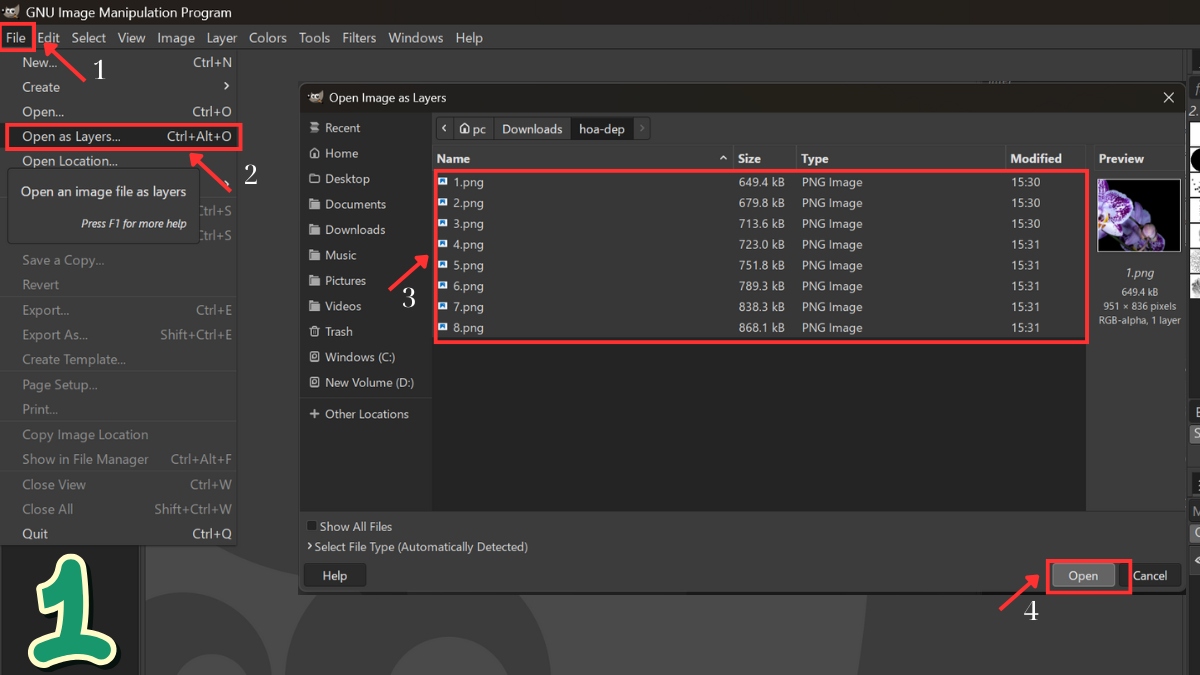The image size is (1200, 675).
Task: Close the Open Image as Layers dialog
Action: pyautogui.click(x=1168, y=98)
